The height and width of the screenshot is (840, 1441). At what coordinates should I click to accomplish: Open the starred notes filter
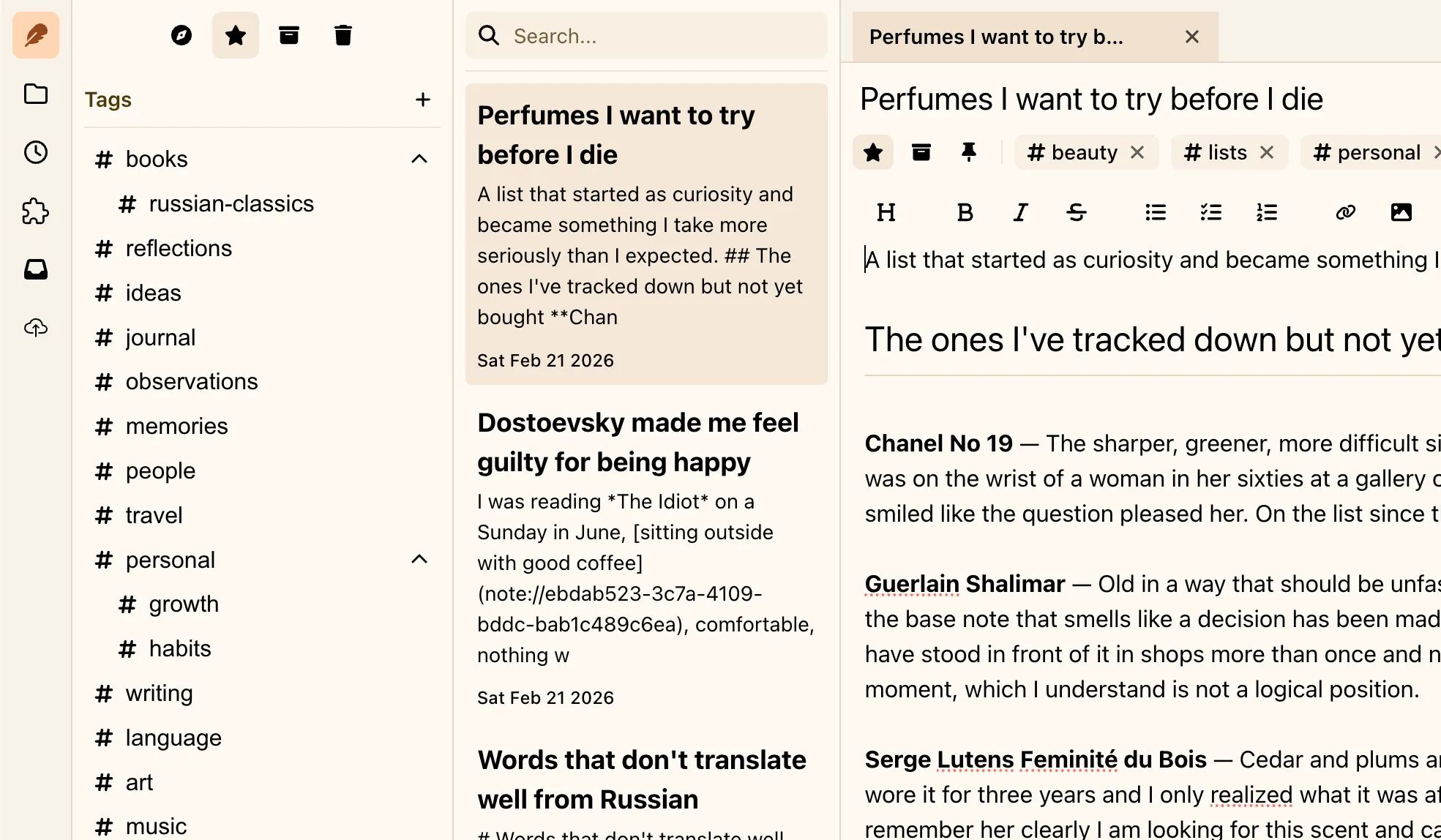point(235,34)
